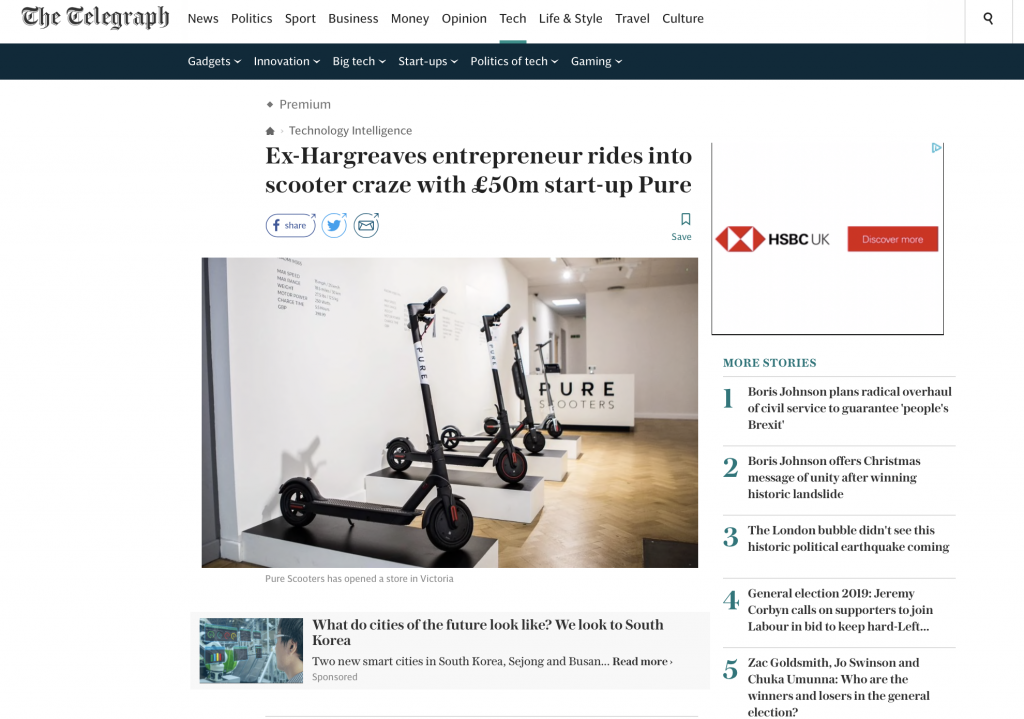
Task: Click the Discover more HSBC button
Action: pos(893,239)
